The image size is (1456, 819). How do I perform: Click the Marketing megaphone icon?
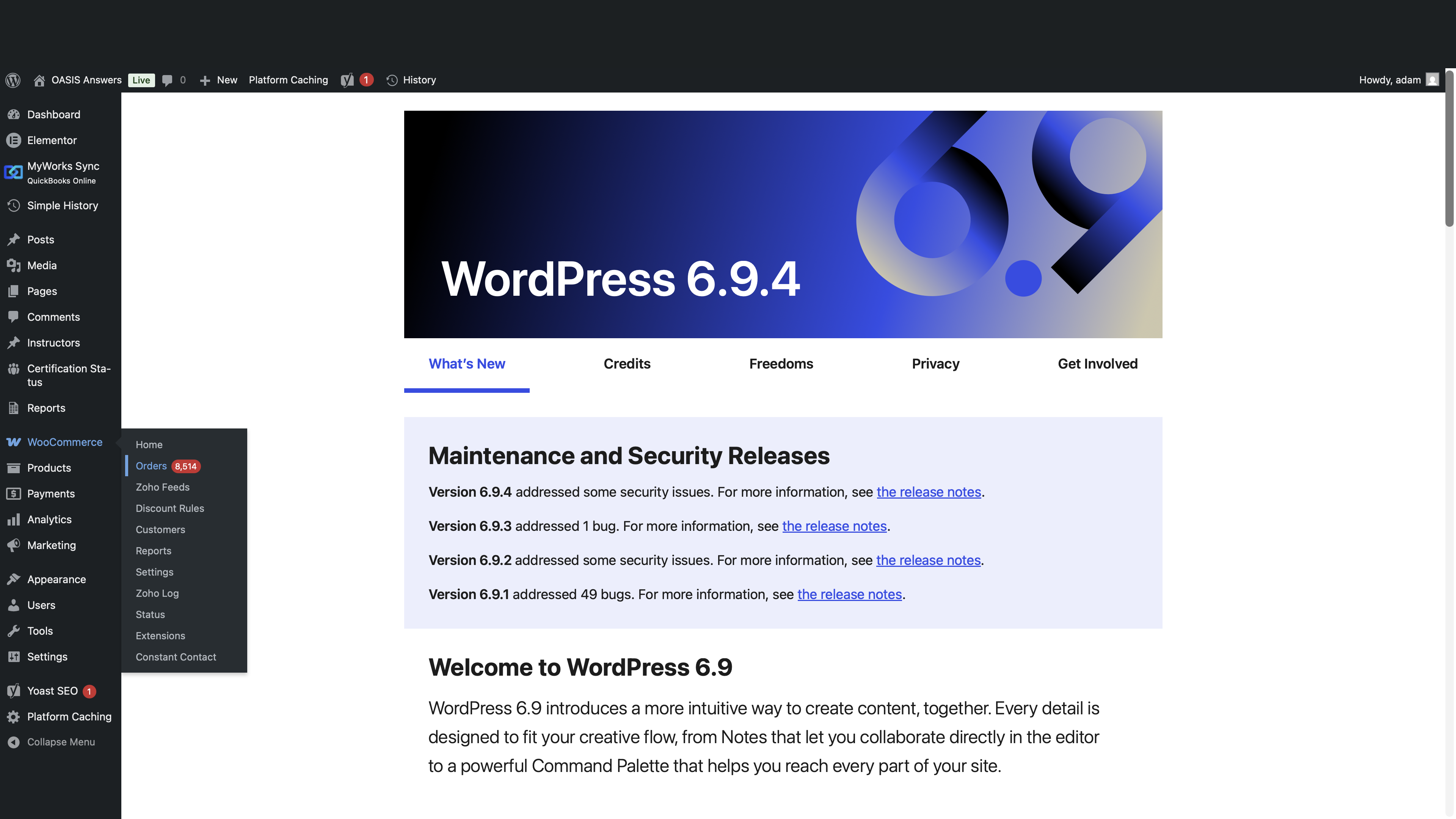14,546
